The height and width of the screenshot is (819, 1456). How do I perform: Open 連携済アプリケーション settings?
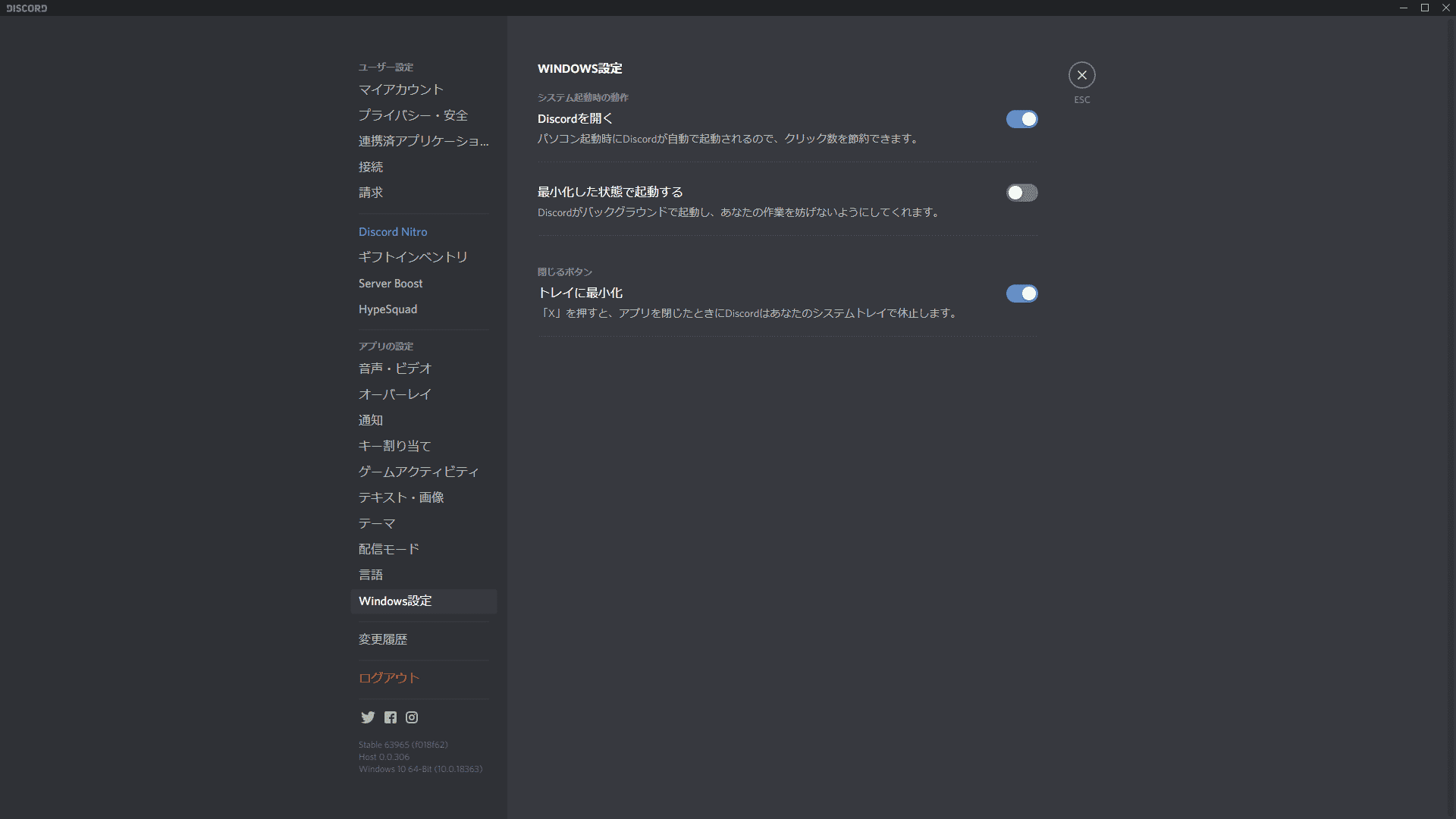tap(424, 141)
